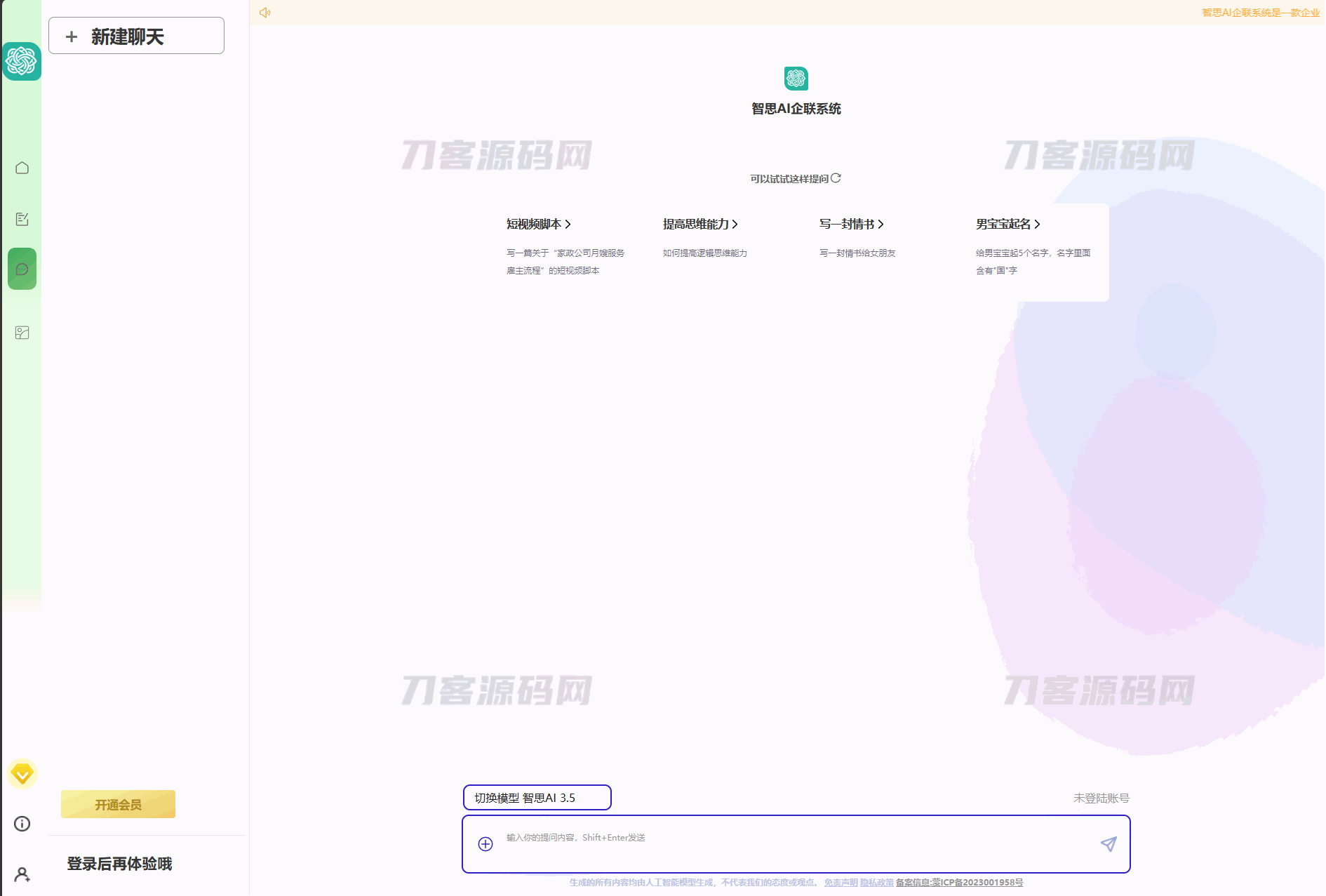Click the send paper-plane icon

(x=1108, y=844)
